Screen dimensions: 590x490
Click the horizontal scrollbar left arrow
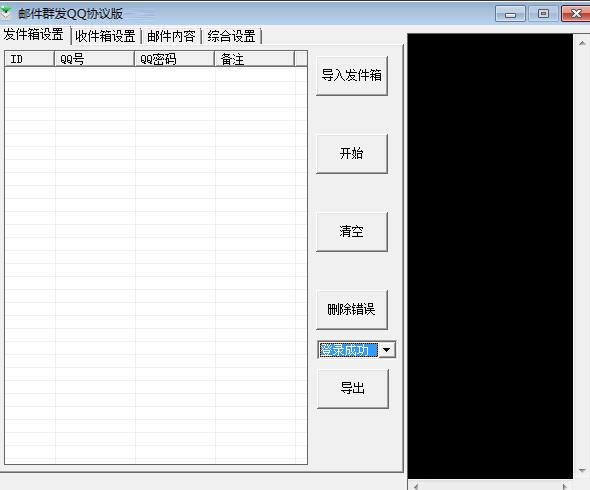[x=416, y=486]
